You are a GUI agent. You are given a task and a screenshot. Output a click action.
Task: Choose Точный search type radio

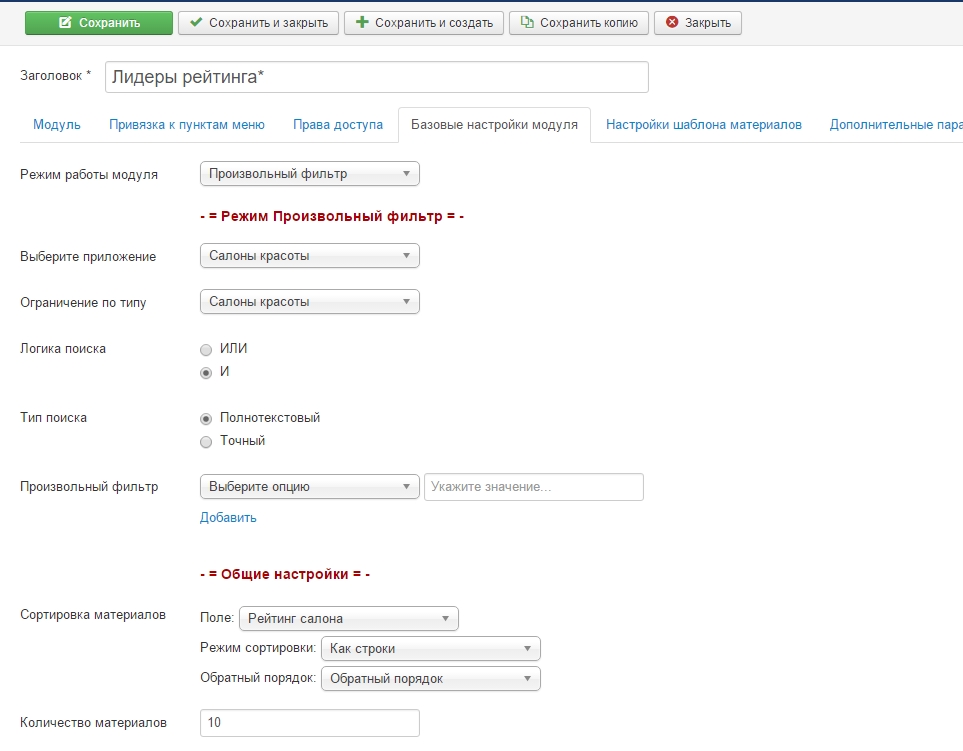[x=206, y=442]
